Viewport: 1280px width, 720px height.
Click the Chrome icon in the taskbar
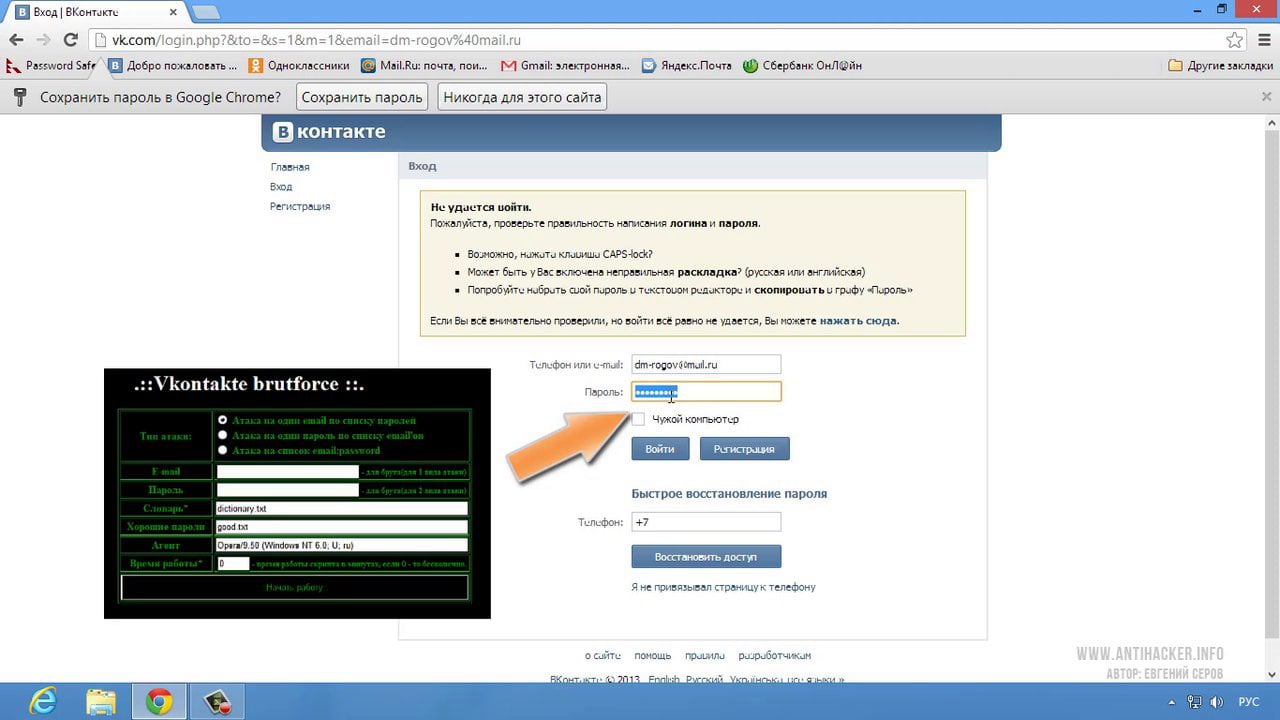159,702
